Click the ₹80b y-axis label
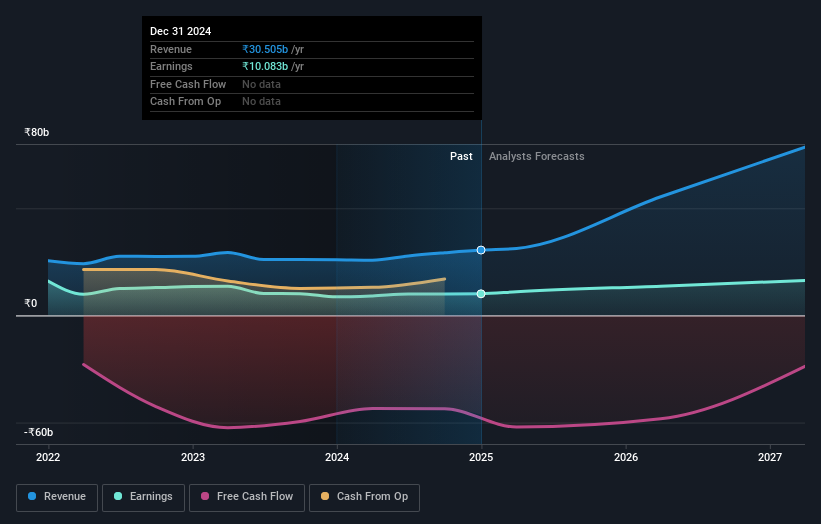Viewport: 821px width, 524px height. [37, 132]
